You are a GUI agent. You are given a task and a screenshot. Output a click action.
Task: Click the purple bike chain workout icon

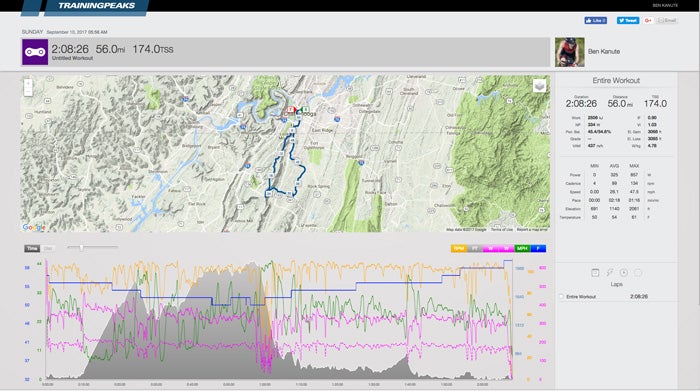coord(35,52)
